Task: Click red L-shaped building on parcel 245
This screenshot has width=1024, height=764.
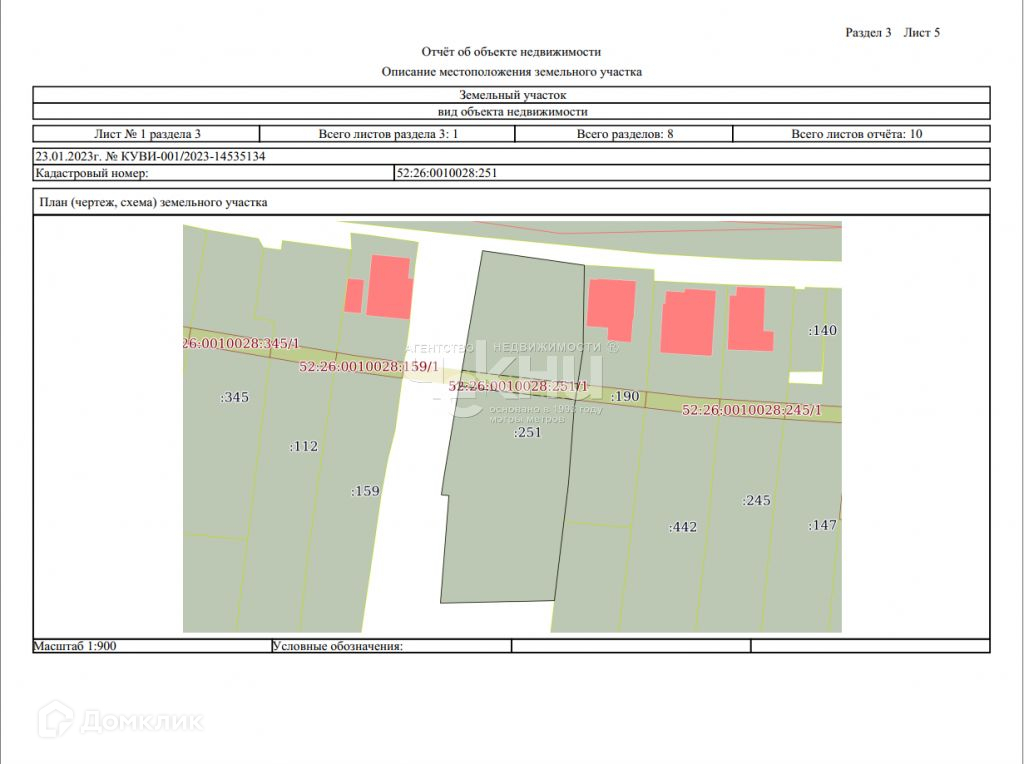Action: click(748, 319)
